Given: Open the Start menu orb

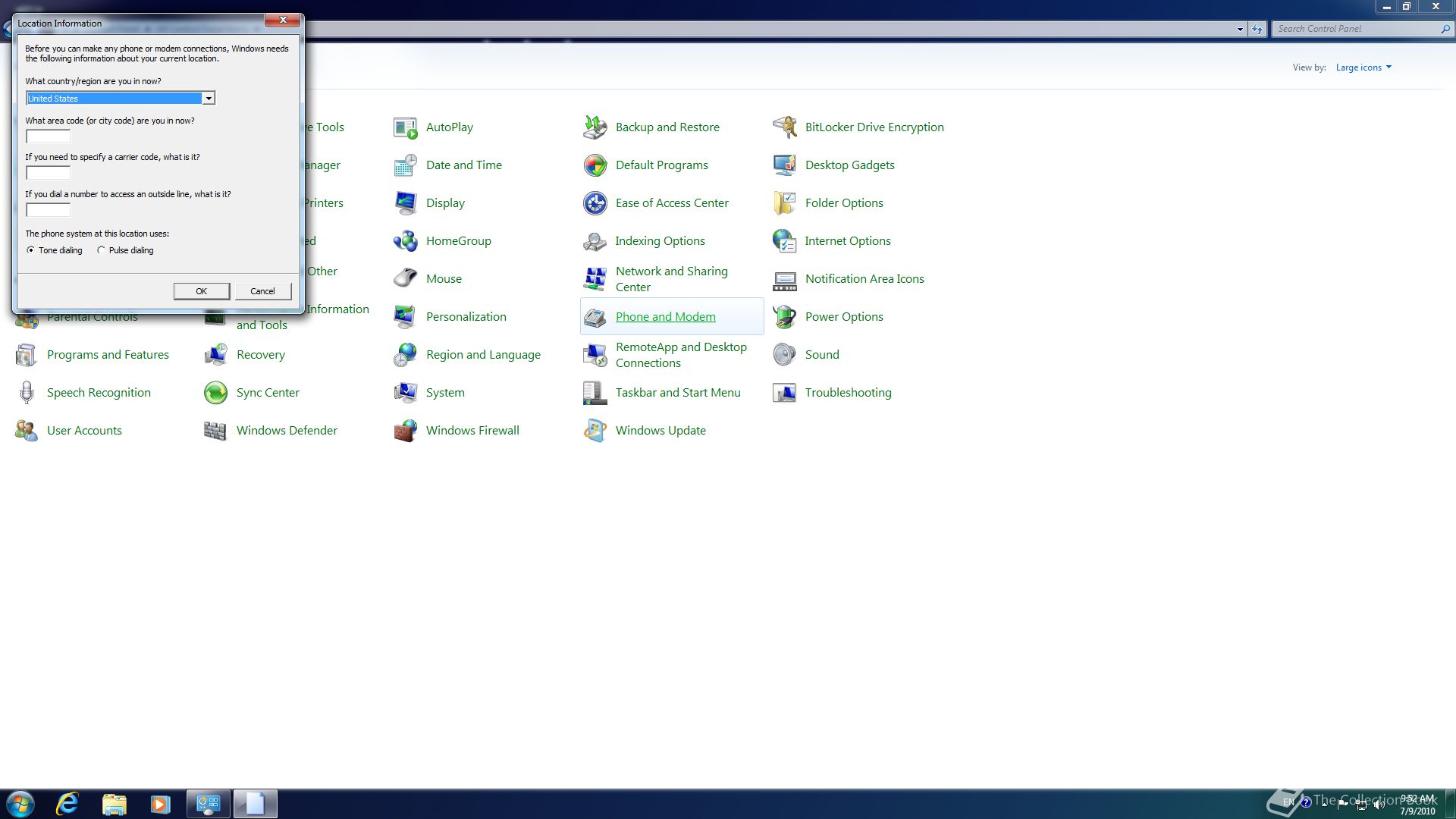Looking at the screenshot, I should (20, 804).
